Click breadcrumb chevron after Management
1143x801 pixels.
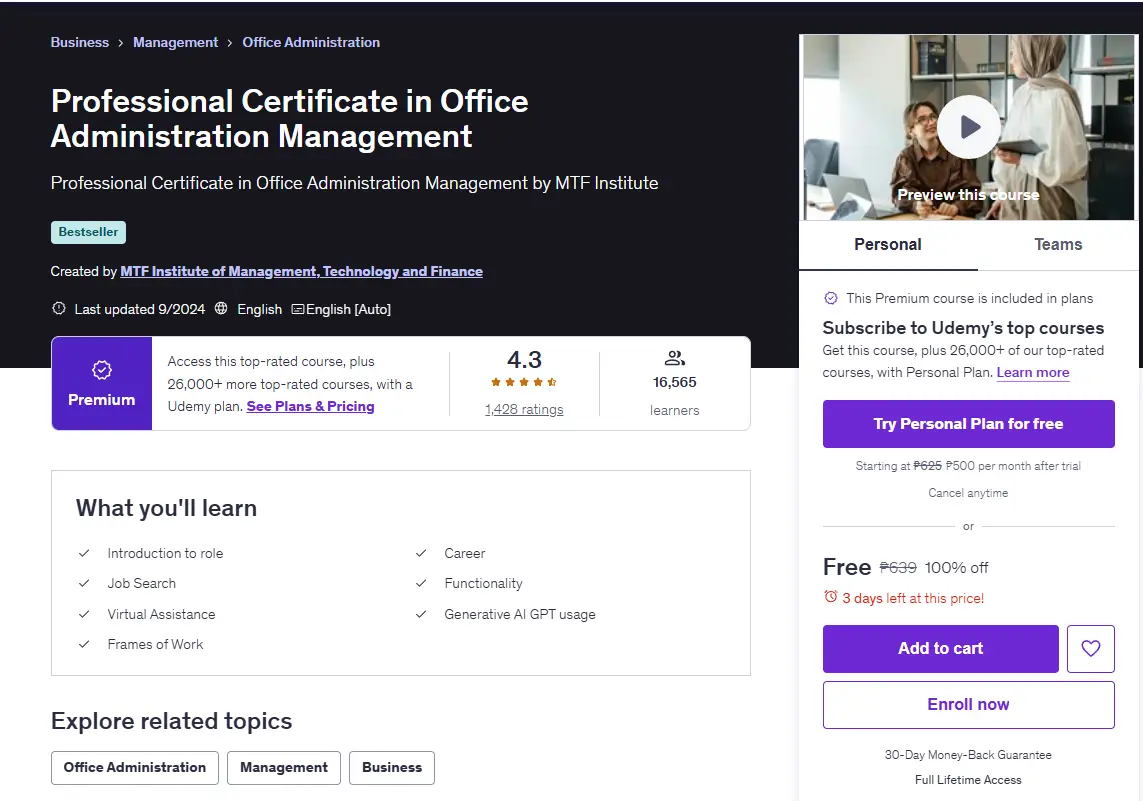pos(230,43)
